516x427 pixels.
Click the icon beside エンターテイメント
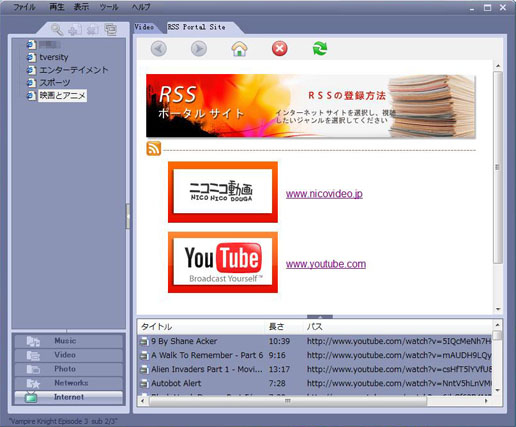[x=31, y=70]
